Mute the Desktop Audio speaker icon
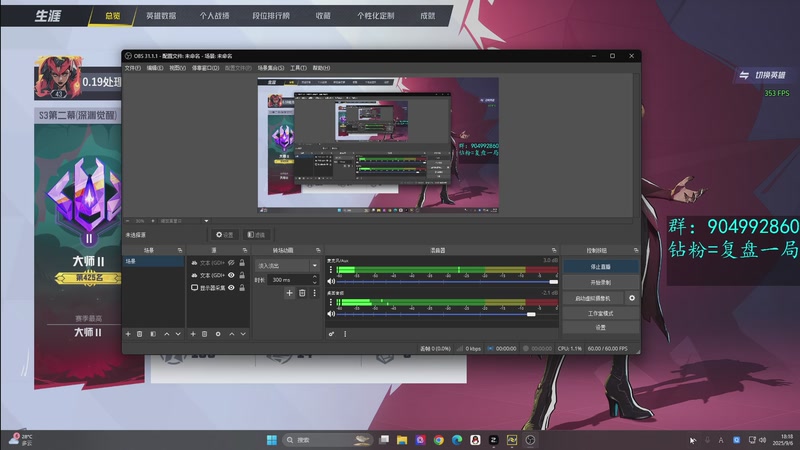 click(331, 314)
